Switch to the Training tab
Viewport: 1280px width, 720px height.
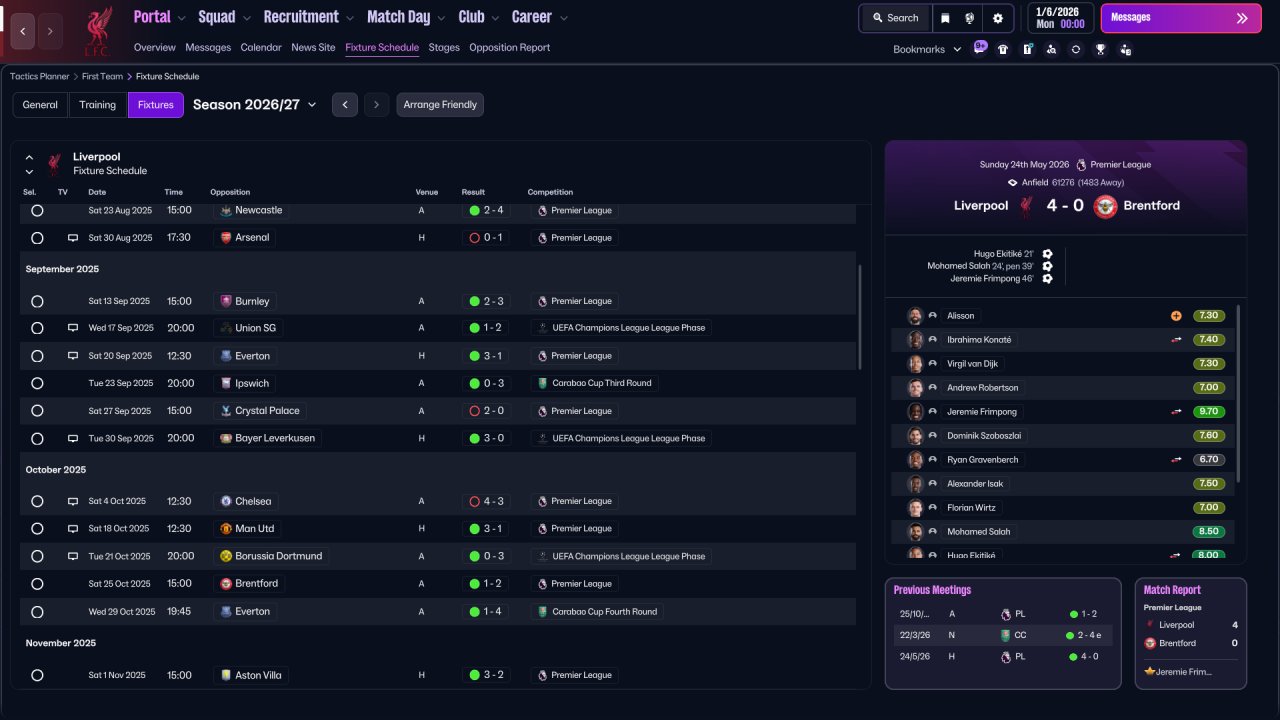98,105
